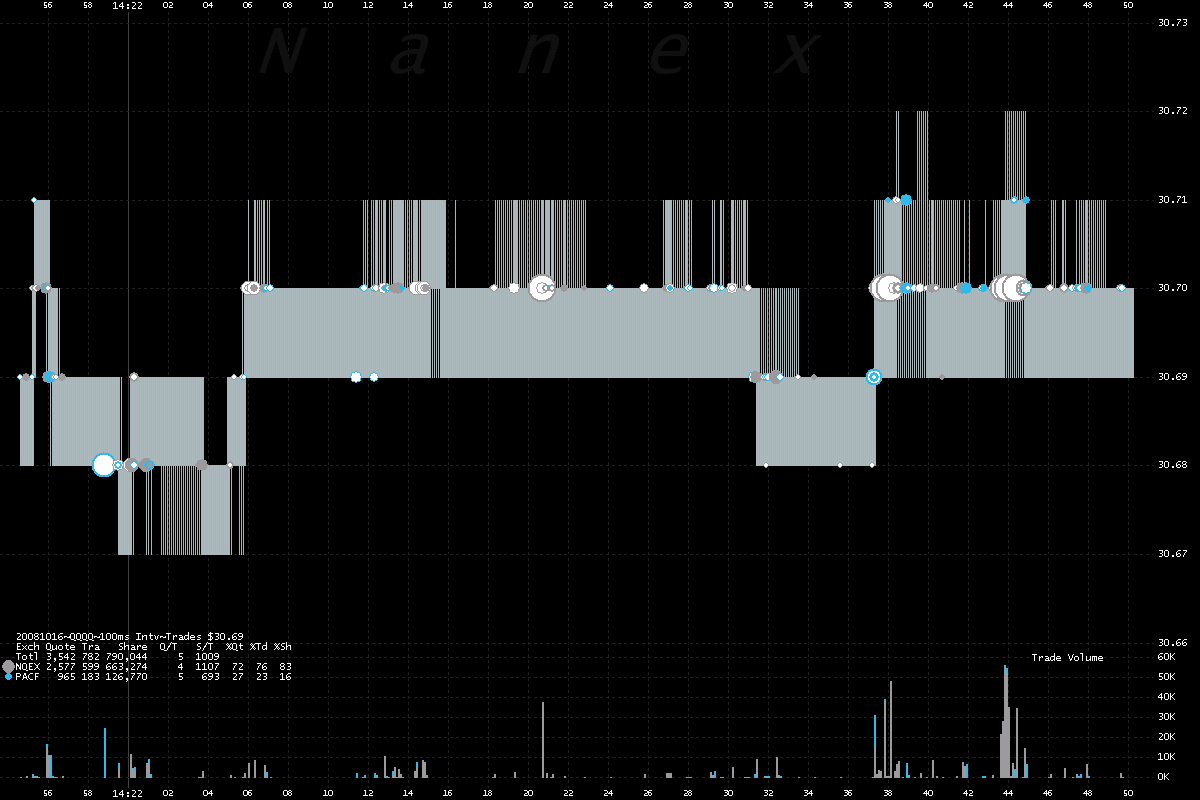1200x800 pixels.
Task: Select the 10K volume axis label
Action: coord(1165,757)
